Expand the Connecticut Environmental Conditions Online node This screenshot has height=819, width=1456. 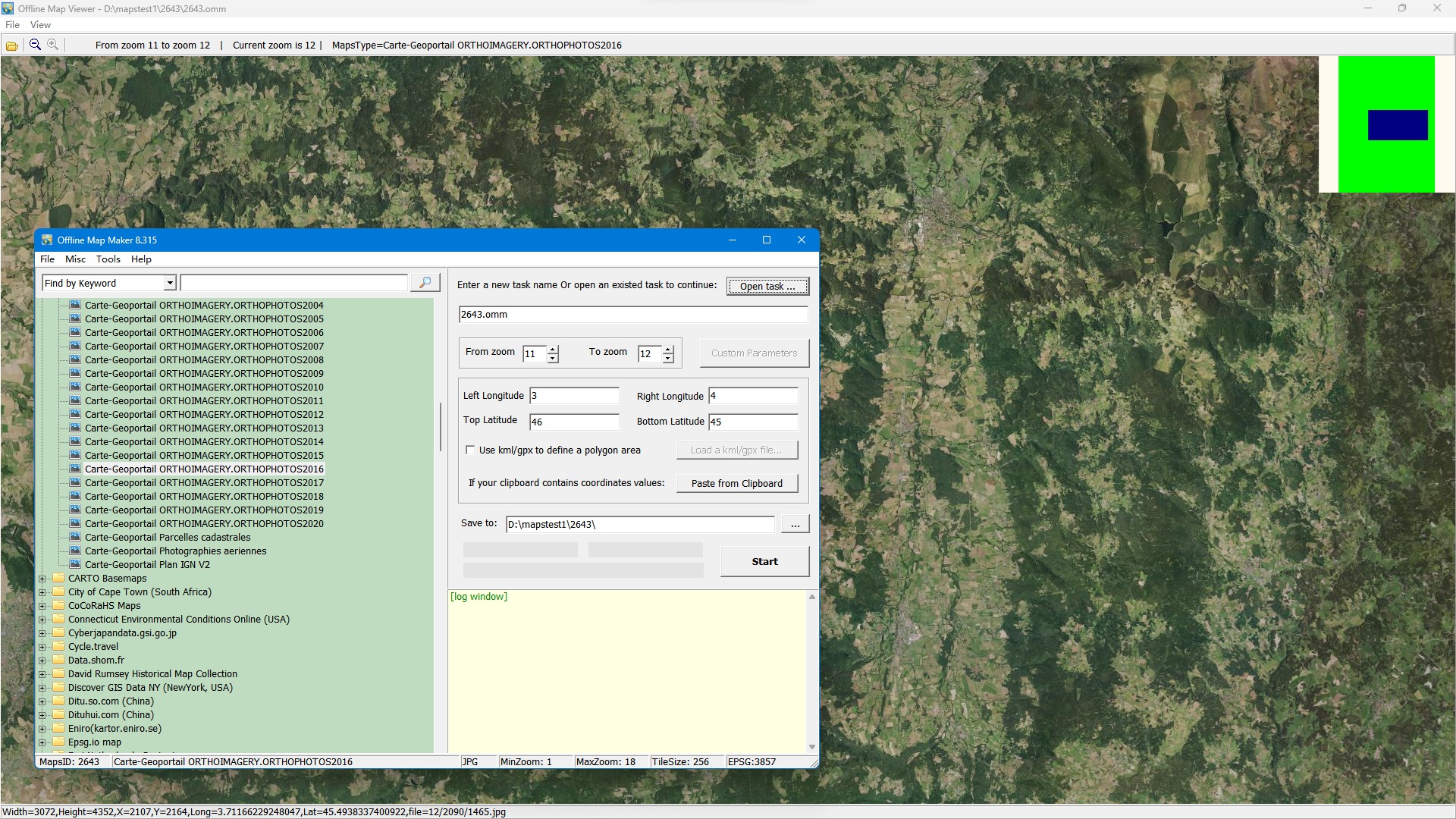point(42,620)
